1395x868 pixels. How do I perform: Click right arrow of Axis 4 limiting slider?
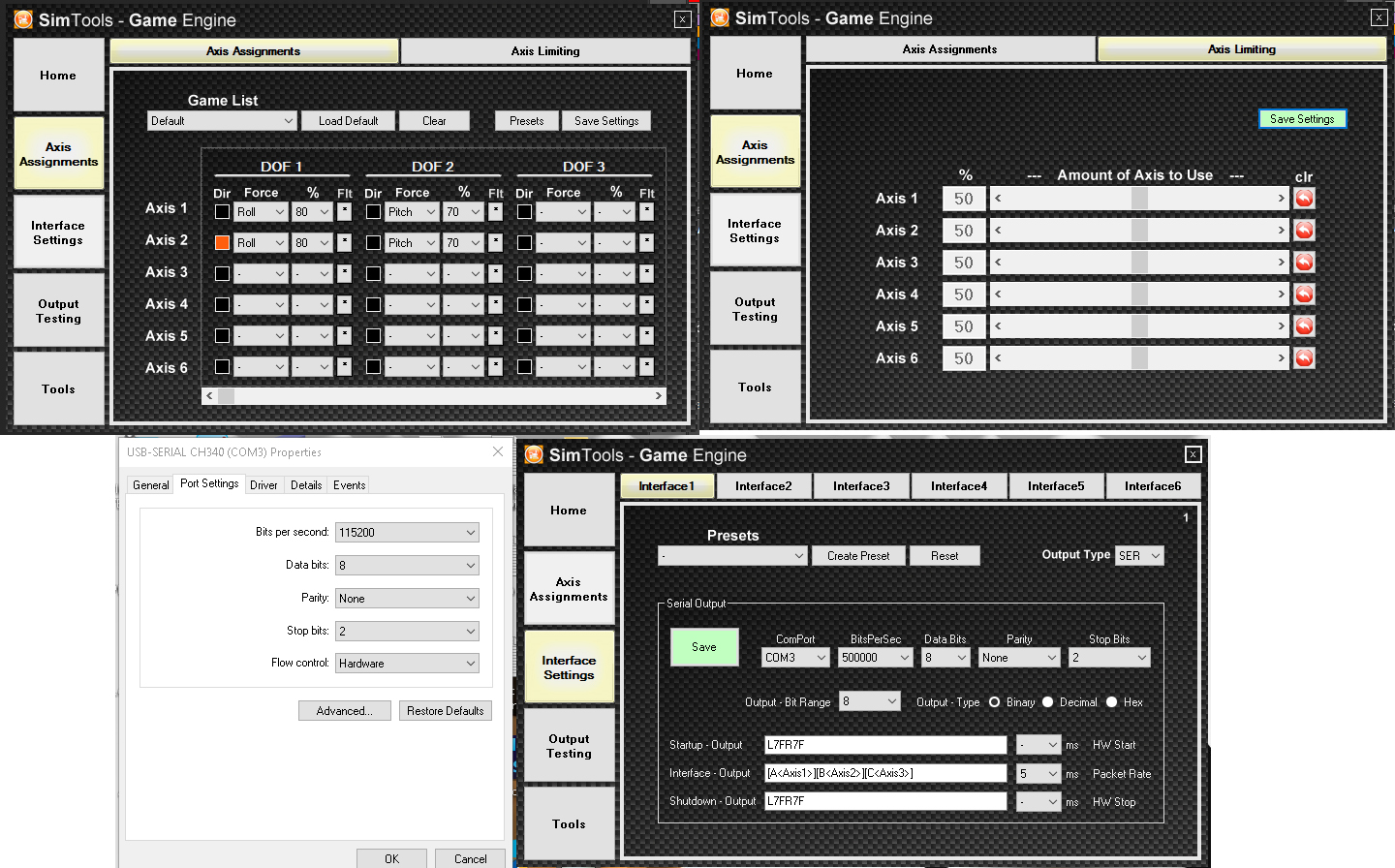(x=1281, y=294)
